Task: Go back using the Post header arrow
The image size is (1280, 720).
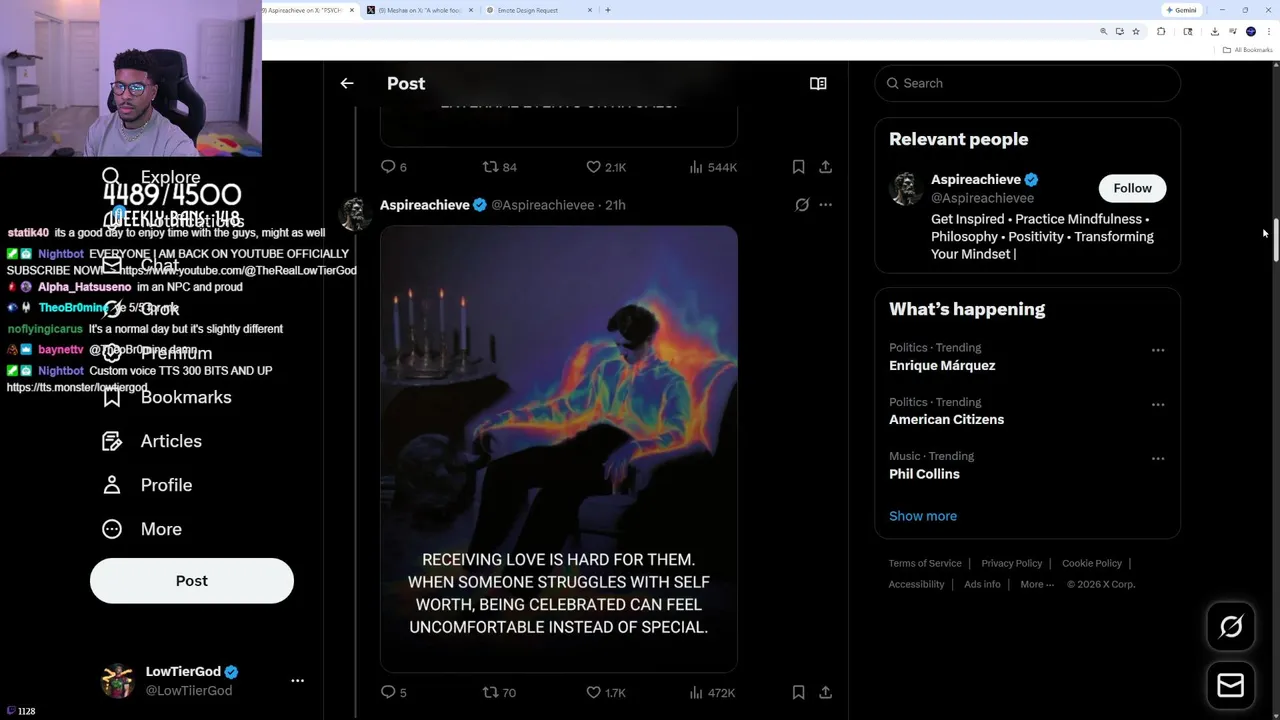Action: tap(347, 84)
